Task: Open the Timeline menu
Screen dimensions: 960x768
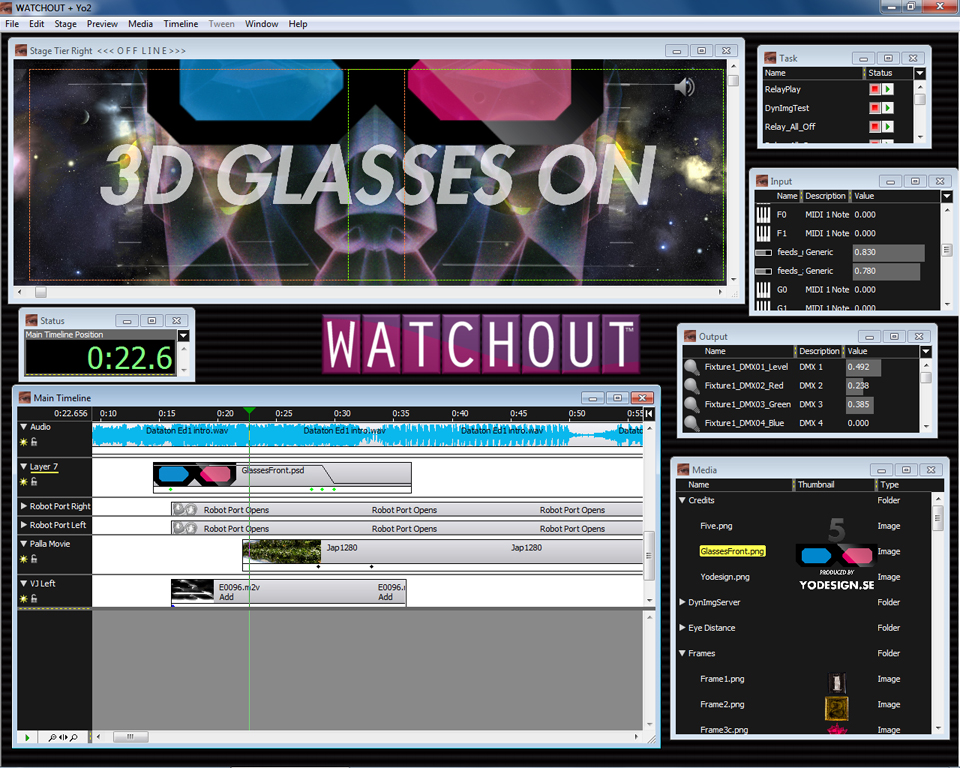Action: click(x=180, y=24)
